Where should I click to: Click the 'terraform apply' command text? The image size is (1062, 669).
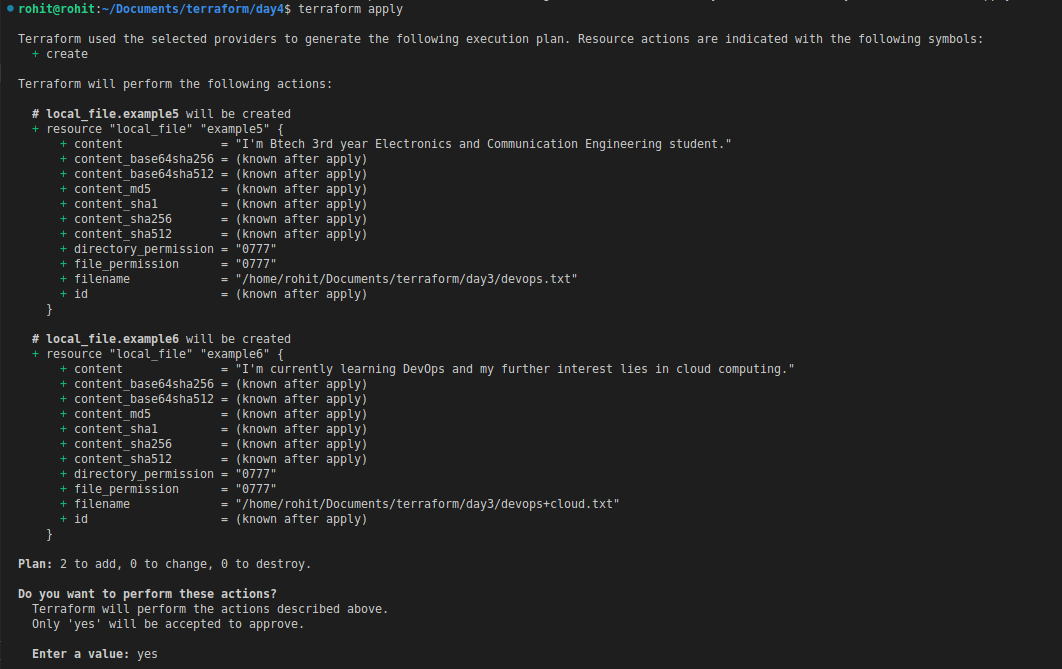tap(350, 9)
